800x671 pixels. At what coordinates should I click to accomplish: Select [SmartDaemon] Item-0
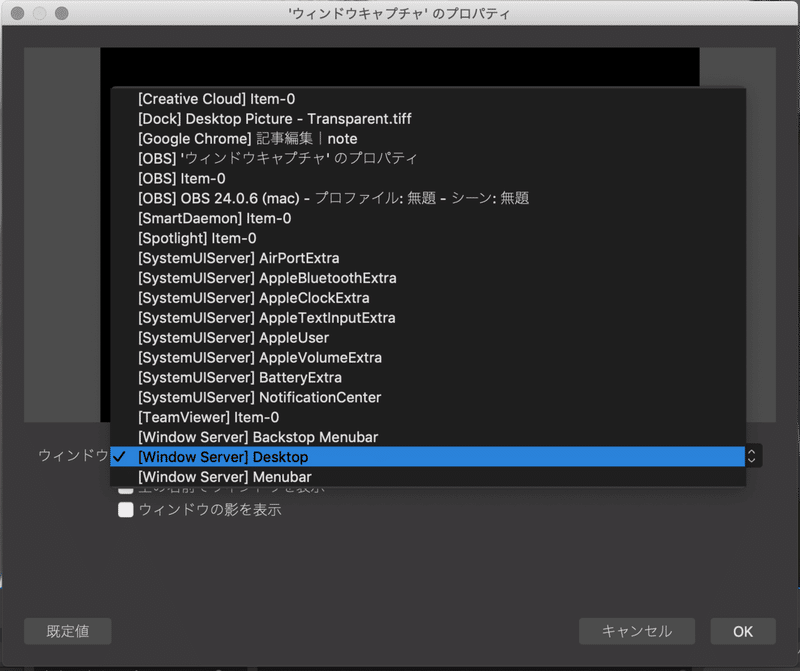pyautogui.click(x=428, y=218)
